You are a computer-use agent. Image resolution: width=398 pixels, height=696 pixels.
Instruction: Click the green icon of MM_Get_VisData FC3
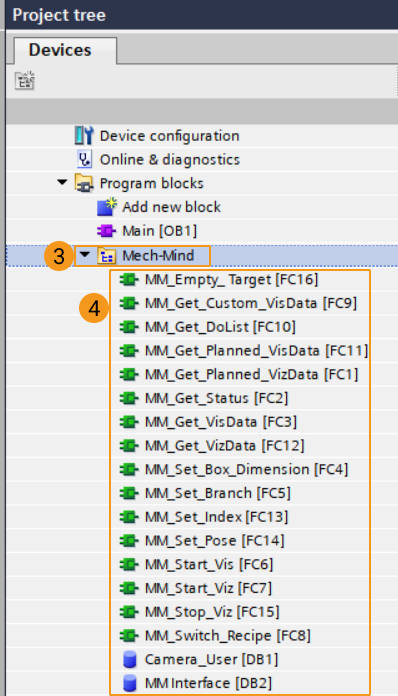[129, 422]
